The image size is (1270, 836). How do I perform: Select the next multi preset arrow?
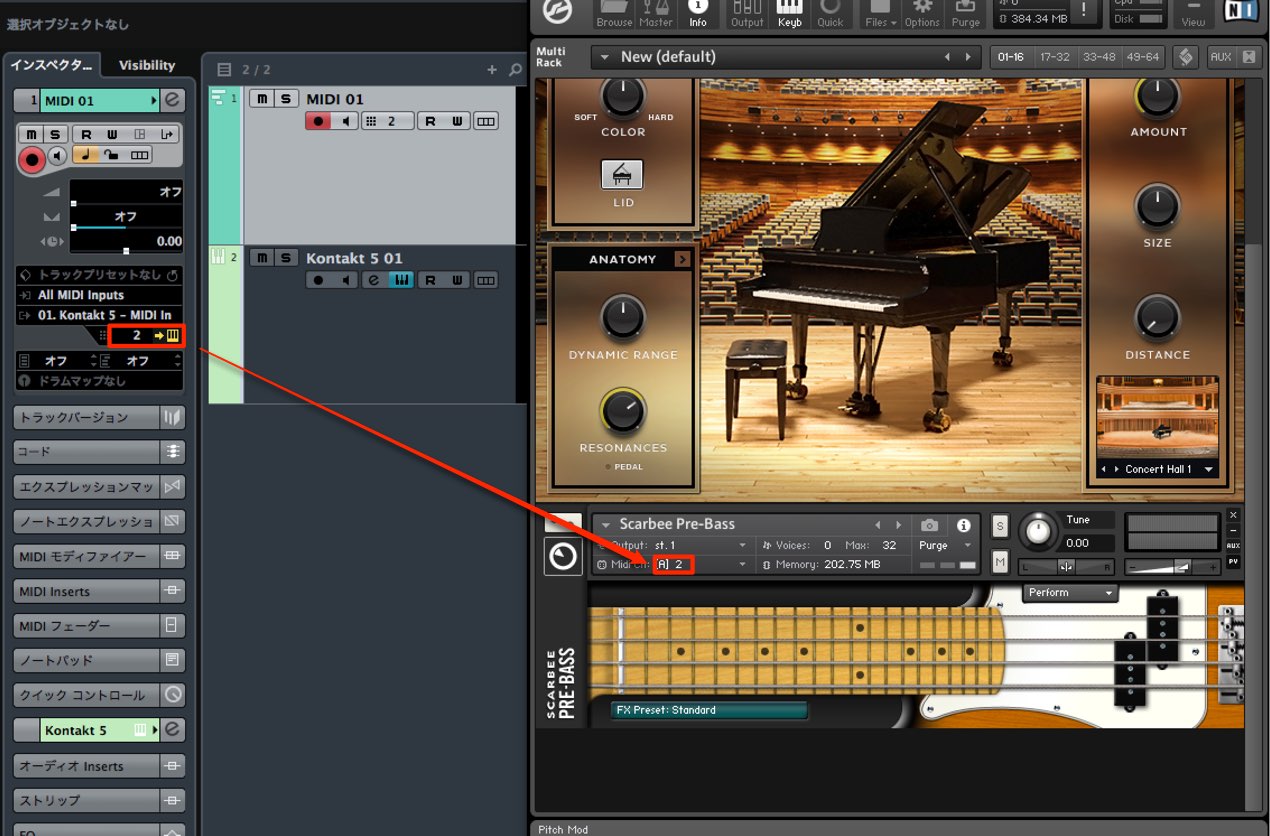(x=967, y=57)
